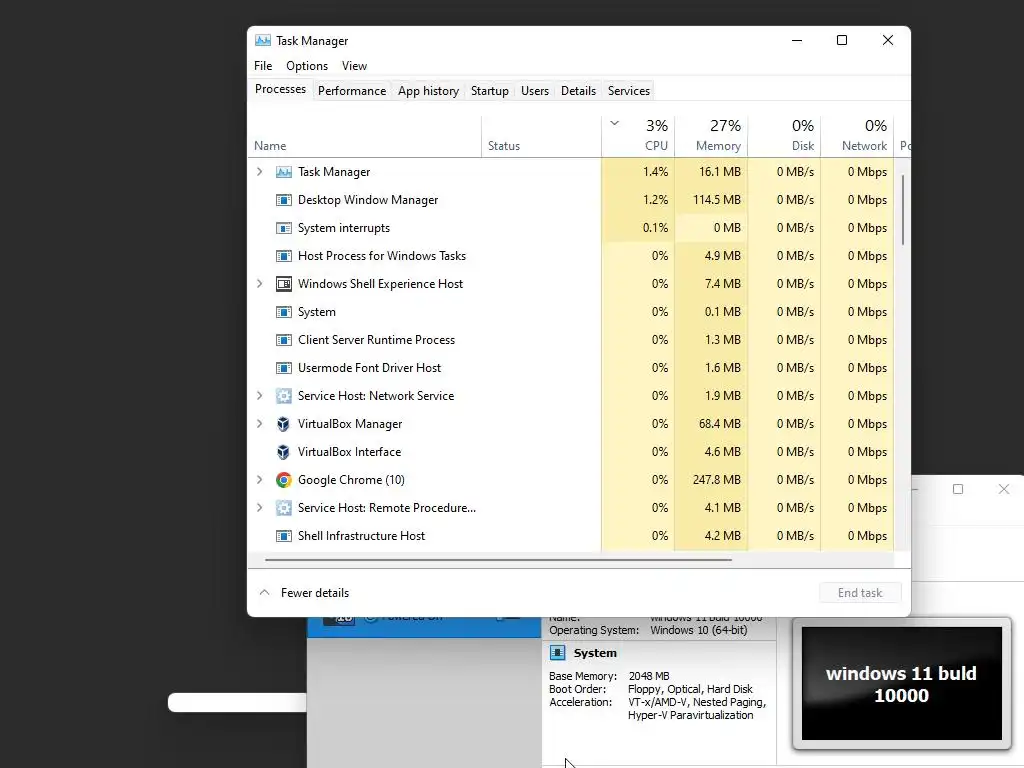This screenshot has width=1024, height=768.
Task: Sort by the Memory column header
Action: click(x=711, y=136)
